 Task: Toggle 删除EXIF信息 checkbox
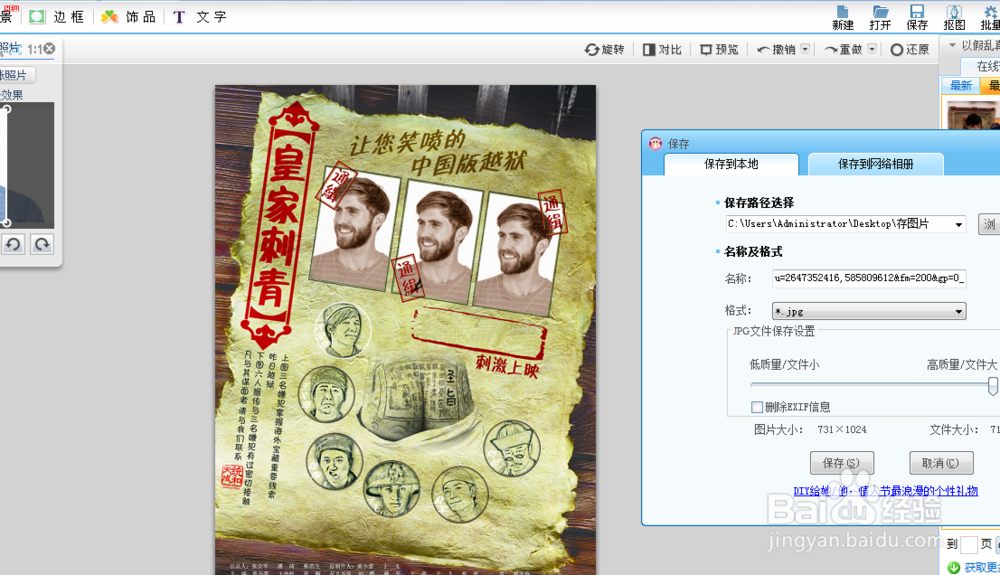click(757, 407)
